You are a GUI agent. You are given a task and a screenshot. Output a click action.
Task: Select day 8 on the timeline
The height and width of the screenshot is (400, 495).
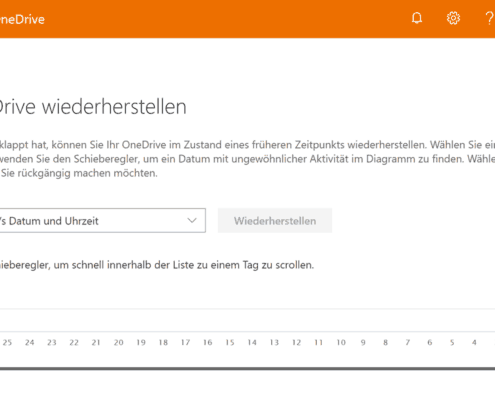point(385,342)
